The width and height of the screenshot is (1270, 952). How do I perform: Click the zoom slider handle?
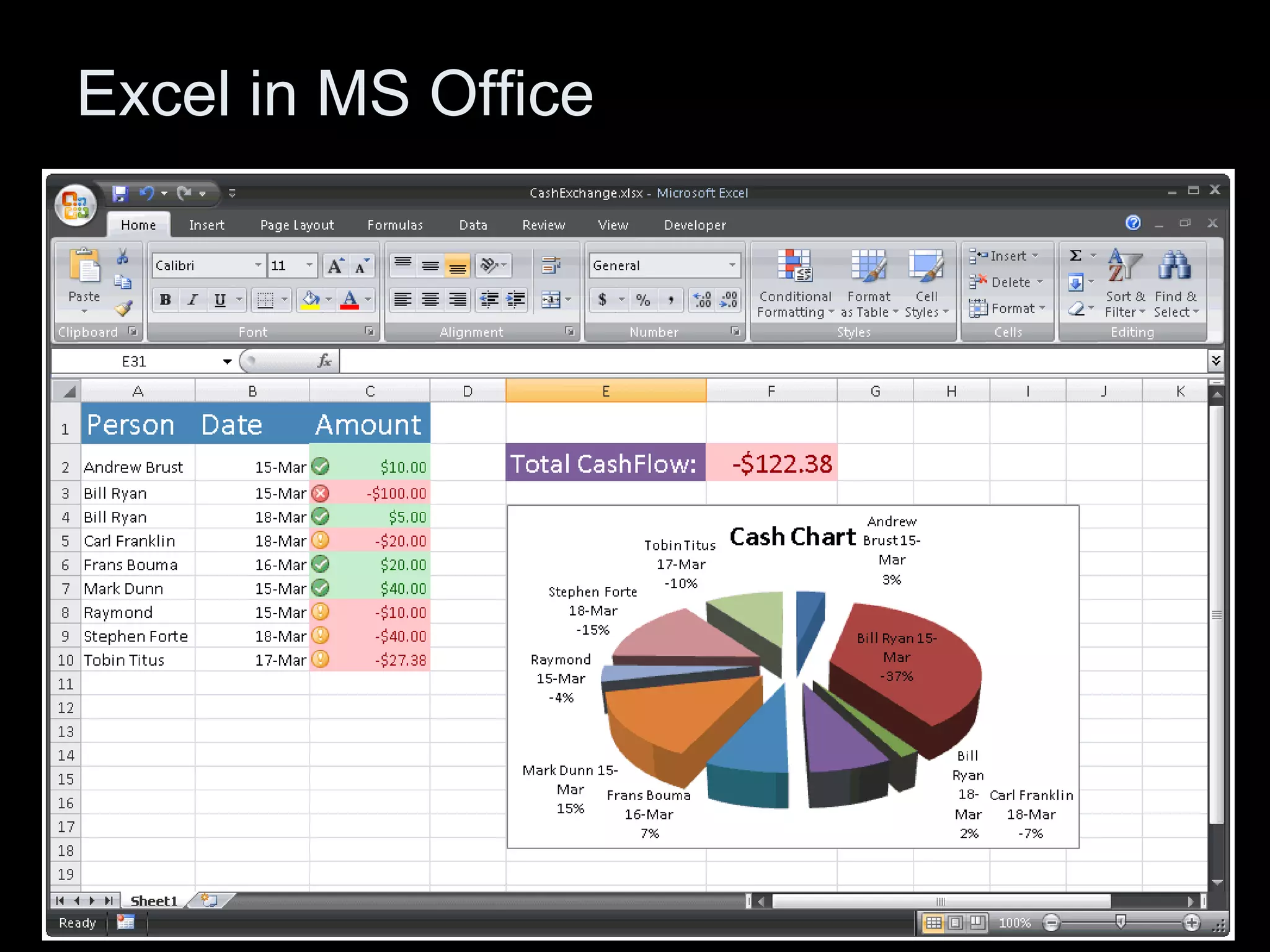1121,922
